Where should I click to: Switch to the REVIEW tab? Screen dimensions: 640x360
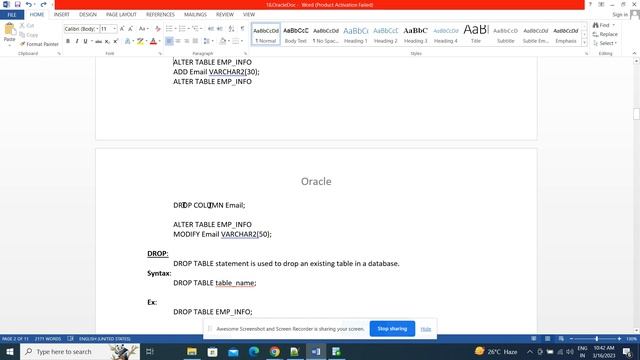224,14
